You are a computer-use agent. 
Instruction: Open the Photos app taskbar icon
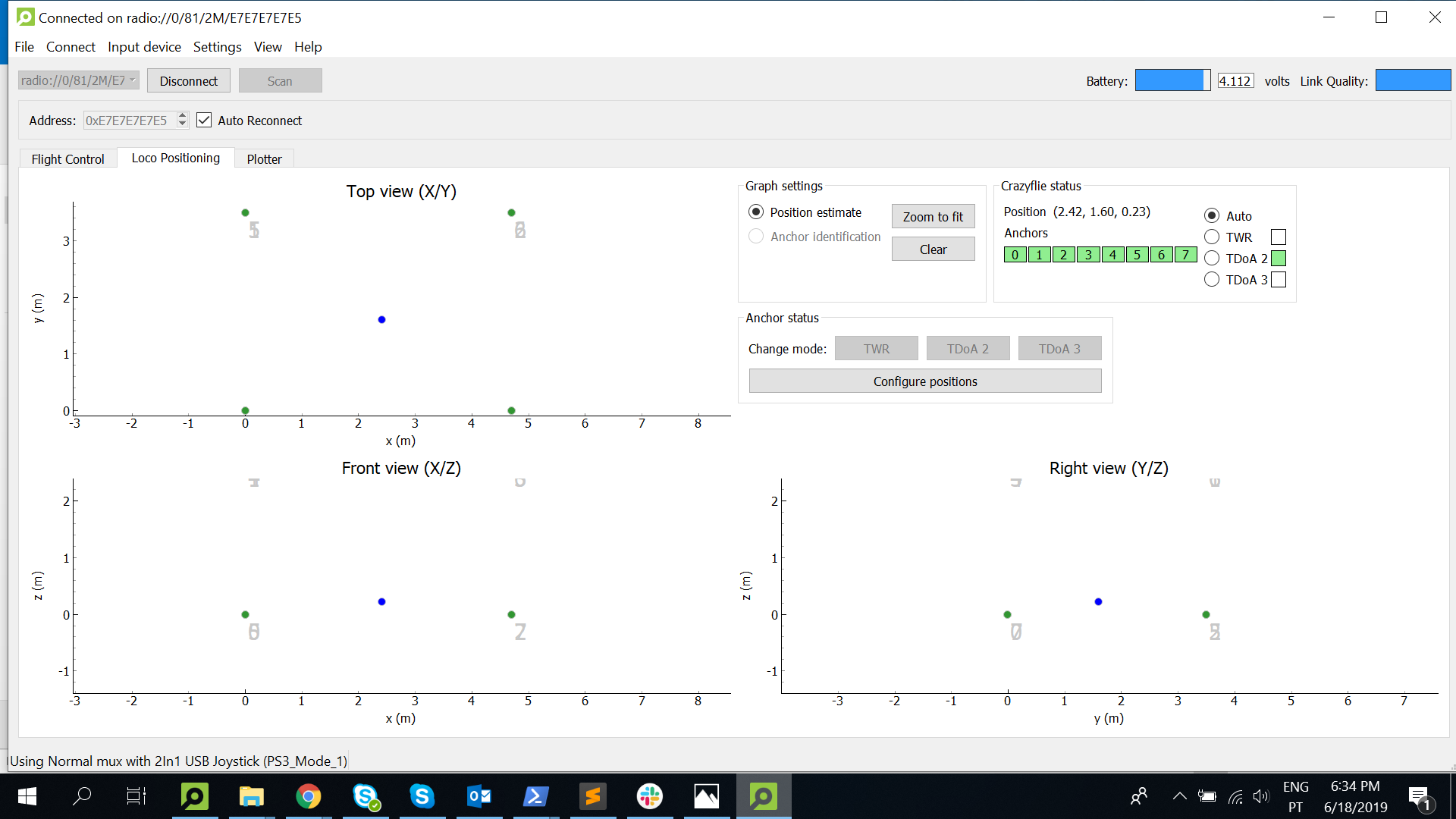pyautogui.click(x=706, y=796)
